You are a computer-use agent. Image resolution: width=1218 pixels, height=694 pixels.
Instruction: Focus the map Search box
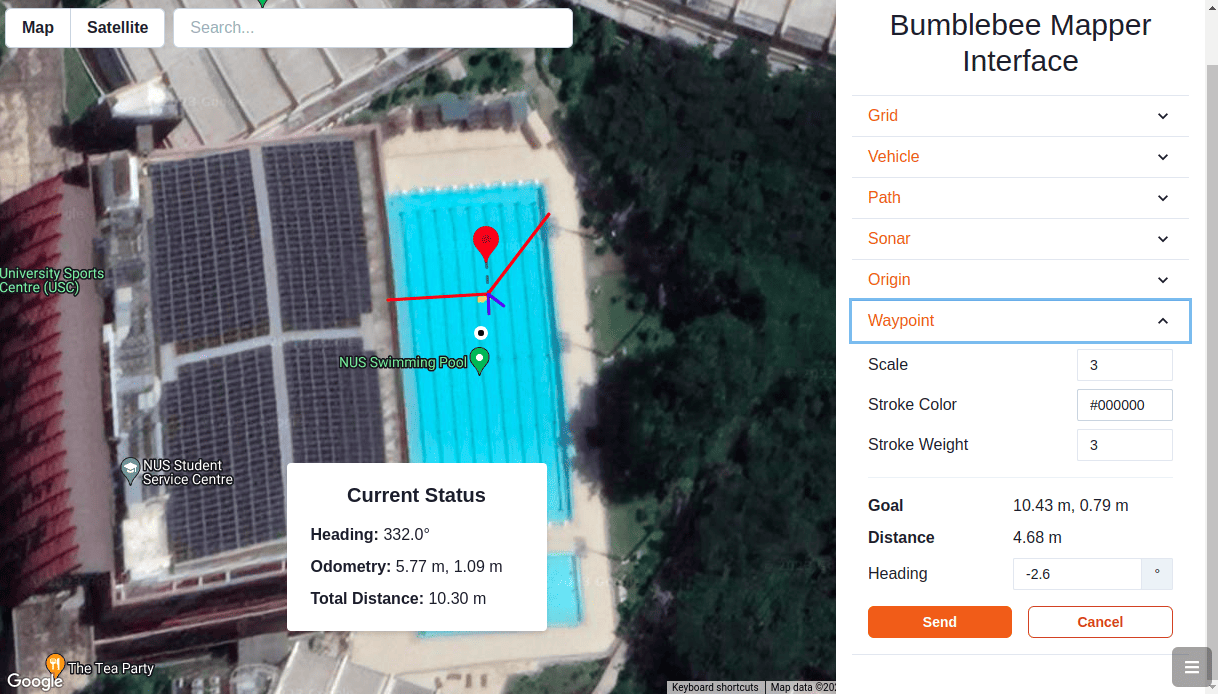[x=373, y=28]
